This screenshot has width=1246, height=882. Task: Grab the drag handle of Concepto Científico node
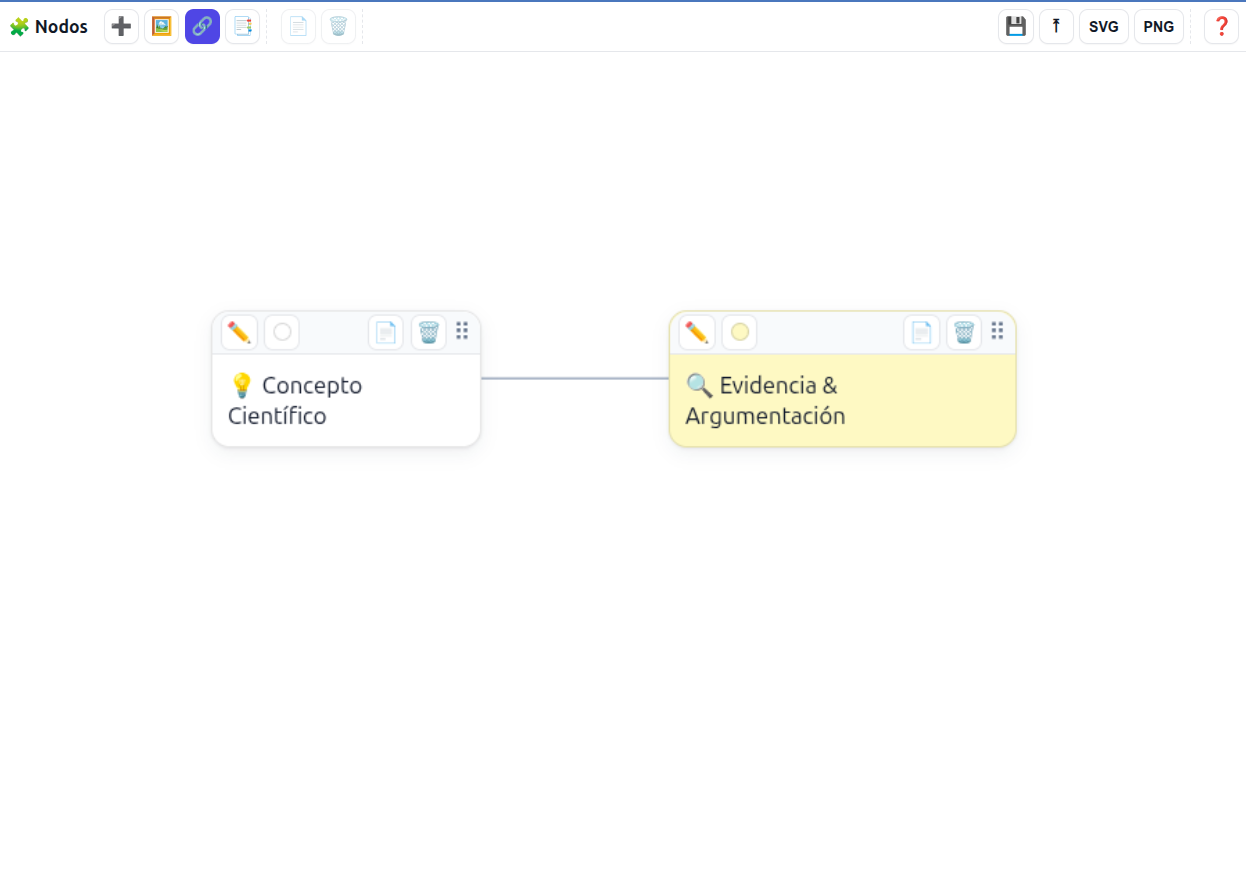462,331
